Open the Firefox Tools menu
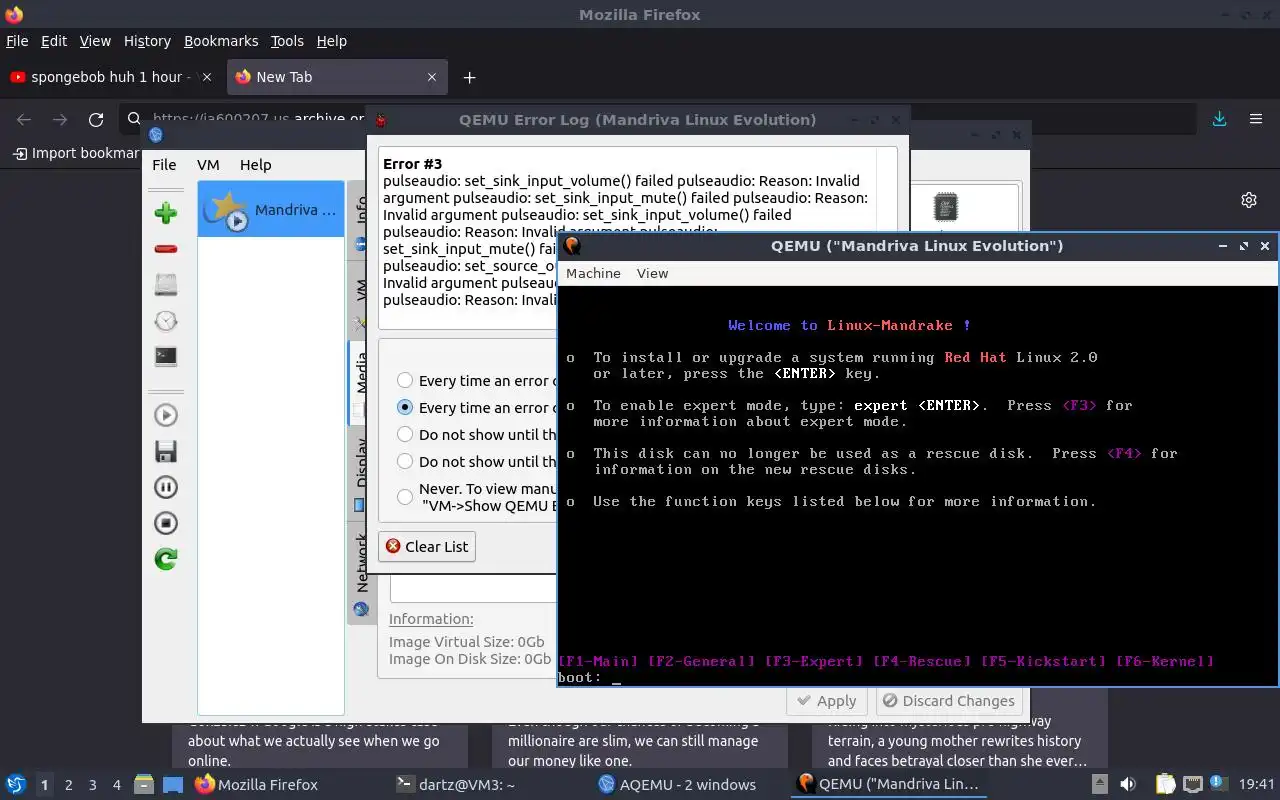 [x=287, y=41]
